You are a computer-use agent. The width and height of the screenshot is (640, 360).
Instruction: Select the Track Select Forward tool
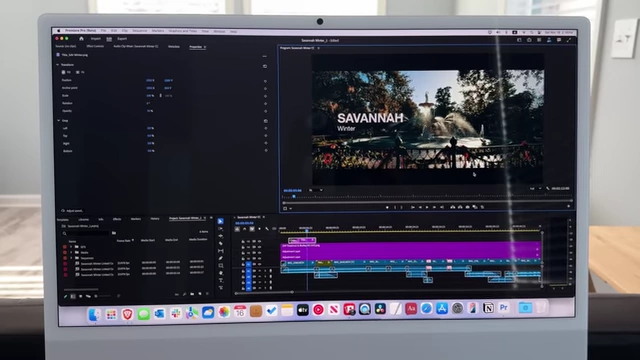click(x=221, y=229)
